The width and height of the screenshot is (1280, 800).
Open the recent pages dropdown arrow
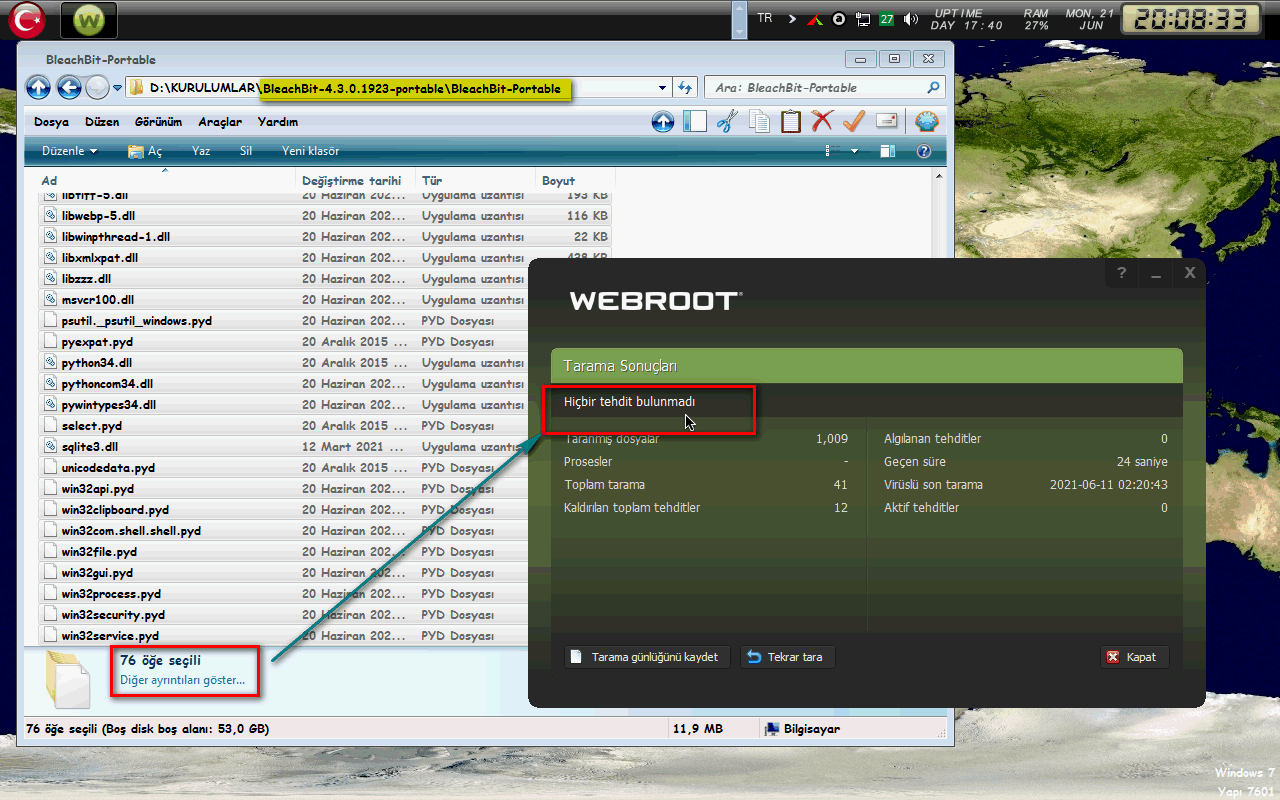(x=118, y=88)
